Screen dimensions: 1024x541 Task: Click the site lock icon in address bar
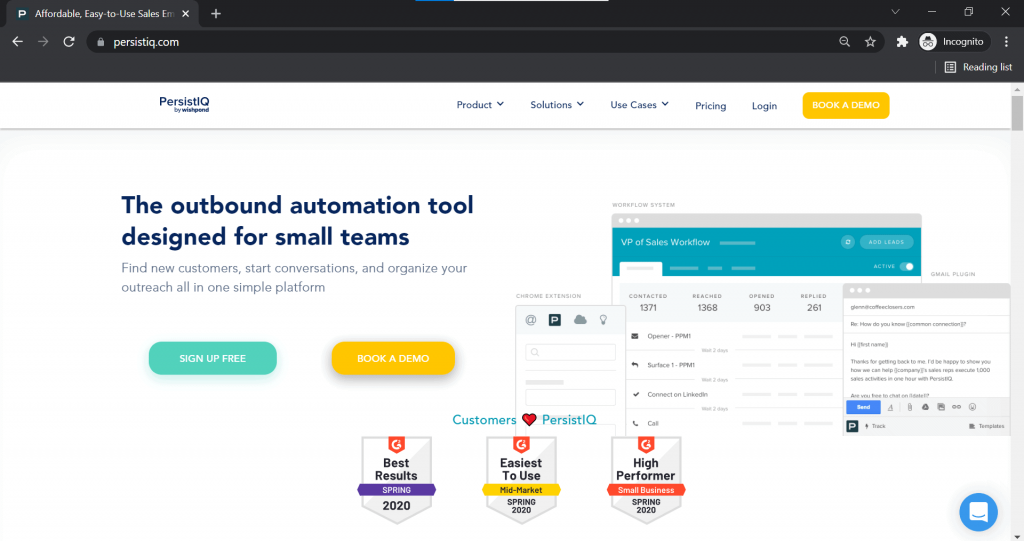(x=101, y=42)
